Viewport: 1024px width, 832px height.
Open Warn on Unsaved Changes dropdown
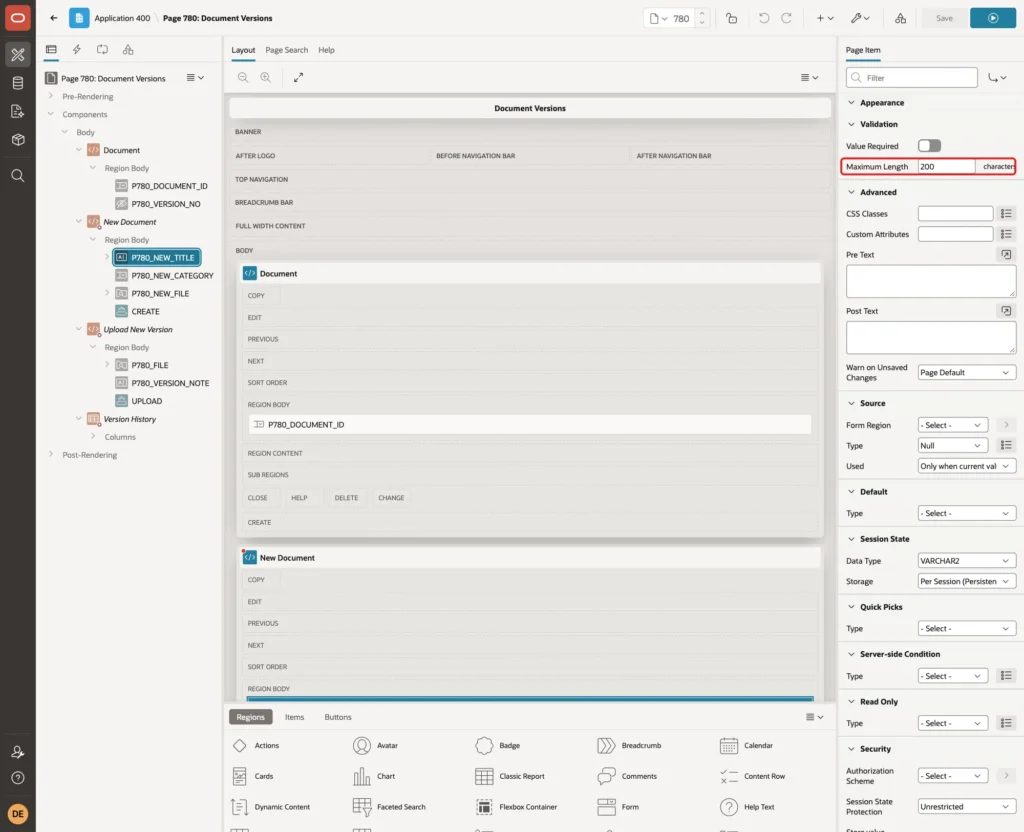coord(967,372)
